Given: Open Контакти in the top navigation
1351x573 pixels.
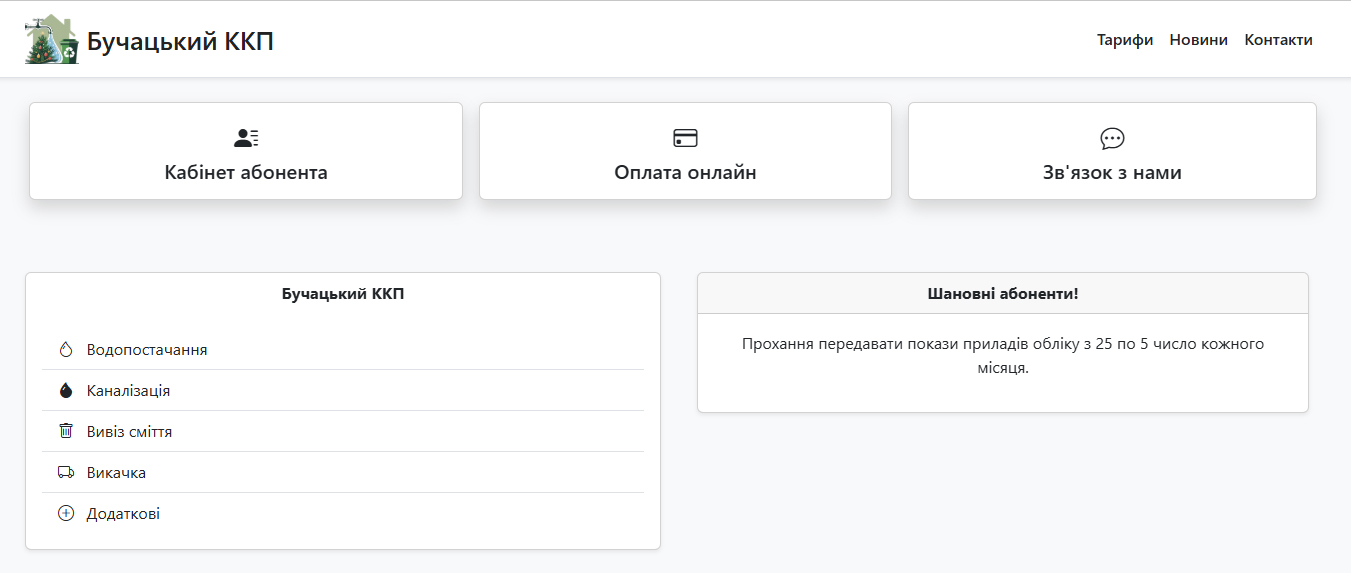Looking at the screenshot, I should tap(1278, 40).
